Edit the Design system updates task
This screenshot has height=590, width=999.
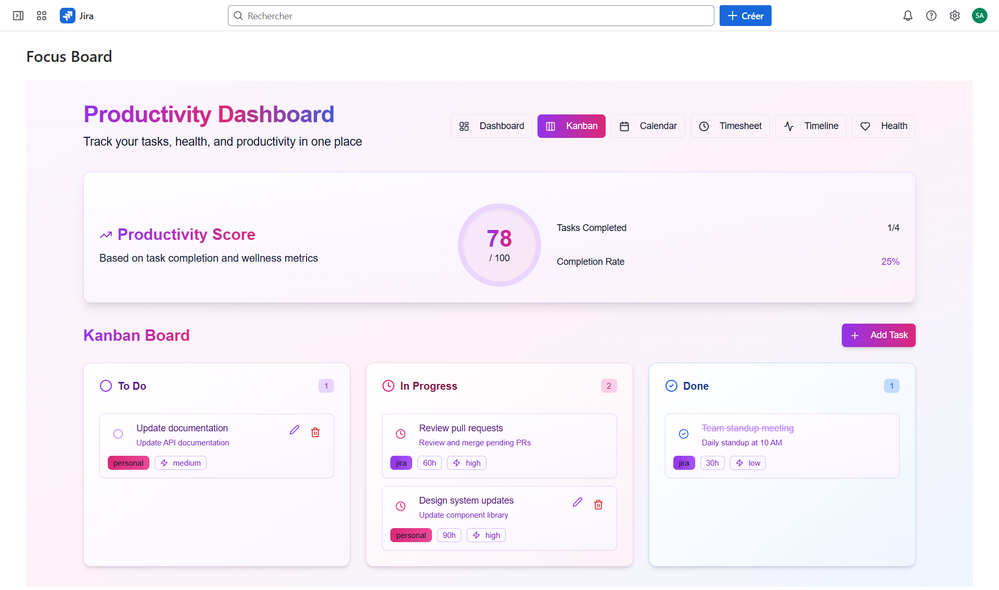[577, 503]
